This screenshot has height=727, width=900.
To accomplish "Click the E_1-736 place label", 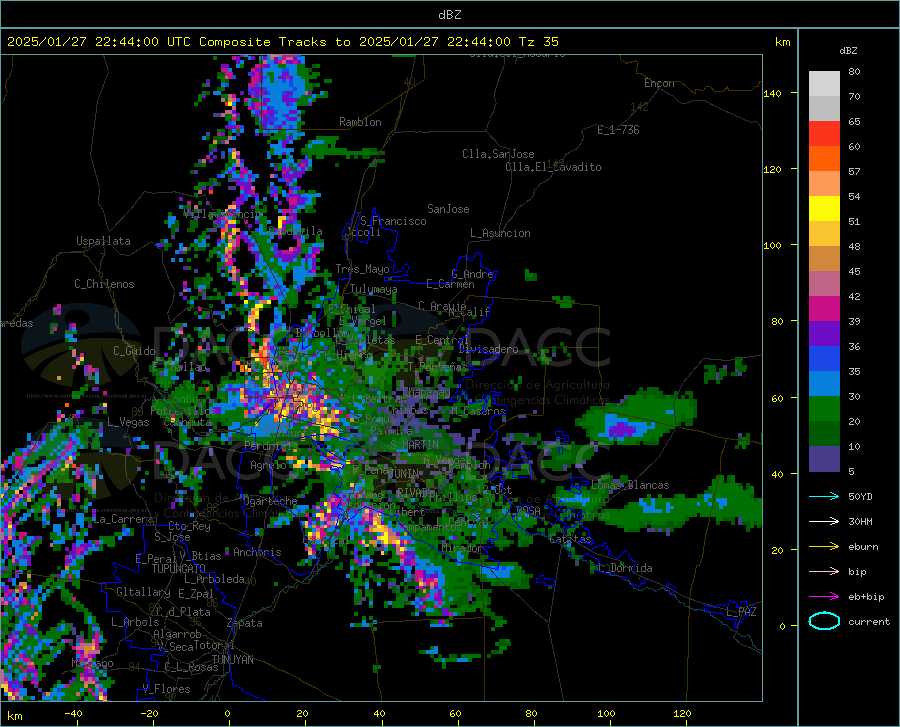I will tap(618, 130).
